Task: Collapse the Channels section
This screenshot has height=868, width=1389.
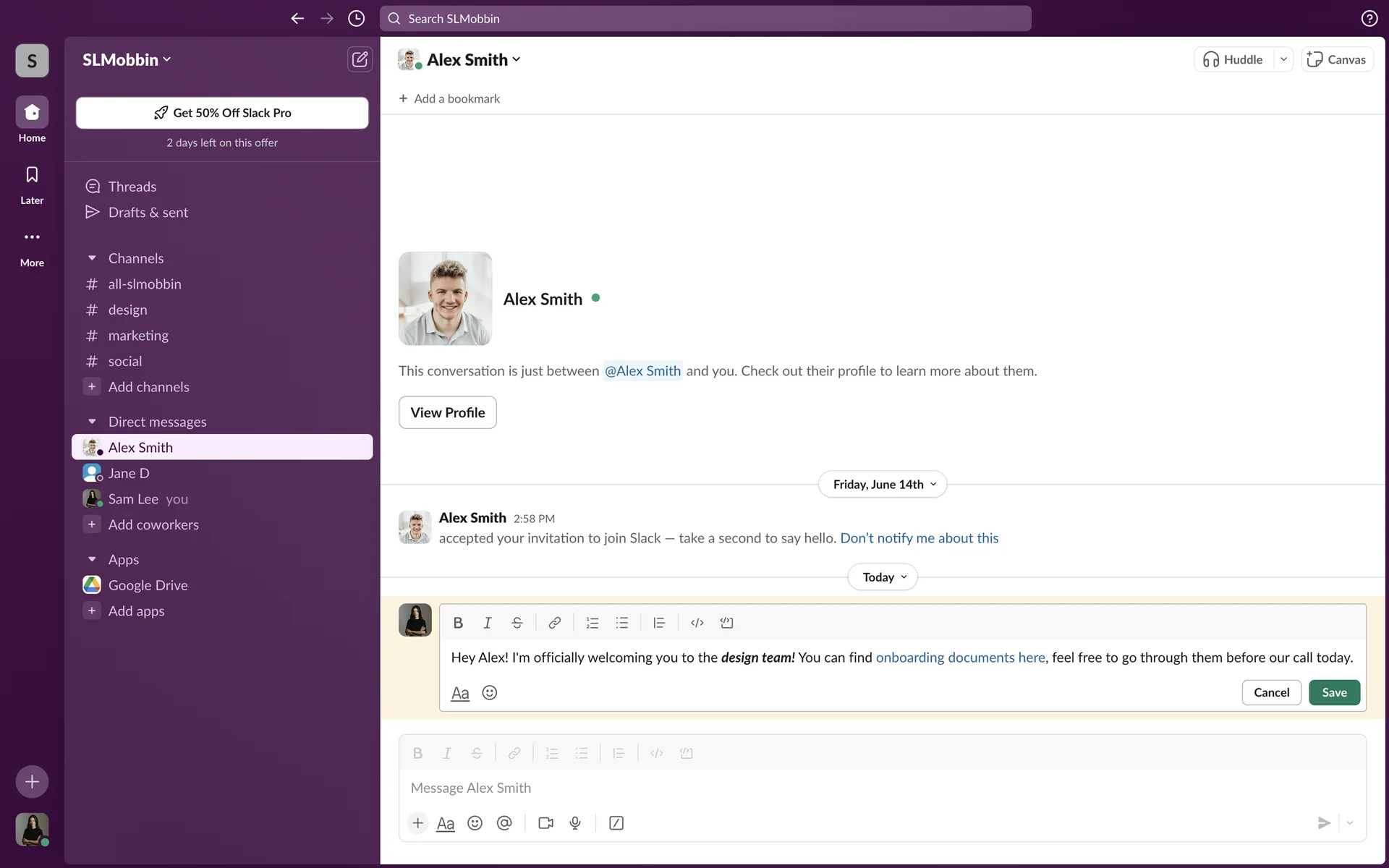Action: (x=92, y=258)
